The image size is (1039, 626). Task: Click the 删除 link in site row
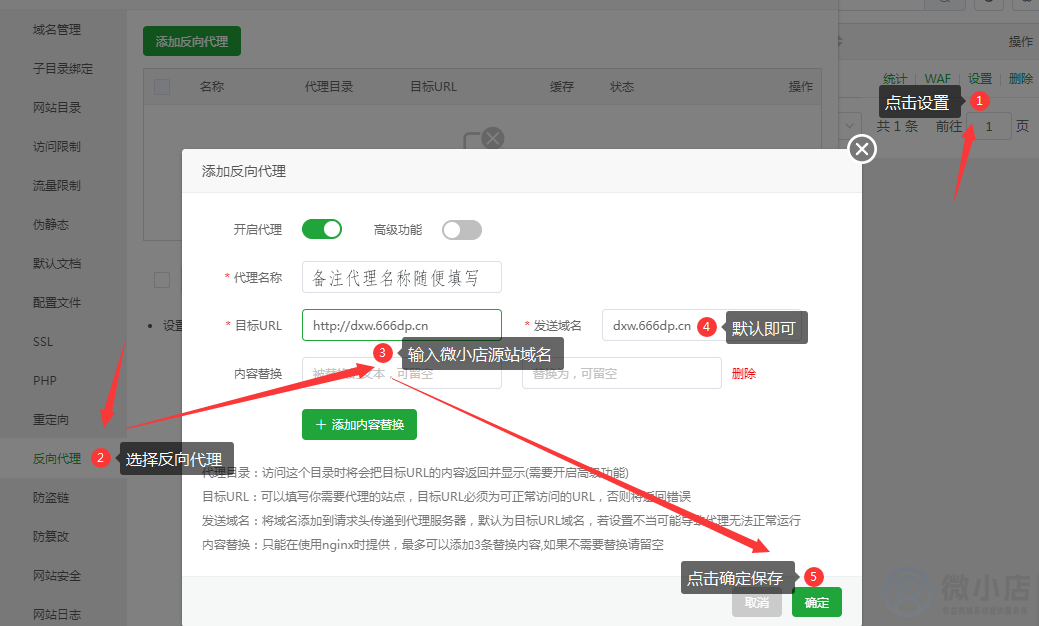1020,79
